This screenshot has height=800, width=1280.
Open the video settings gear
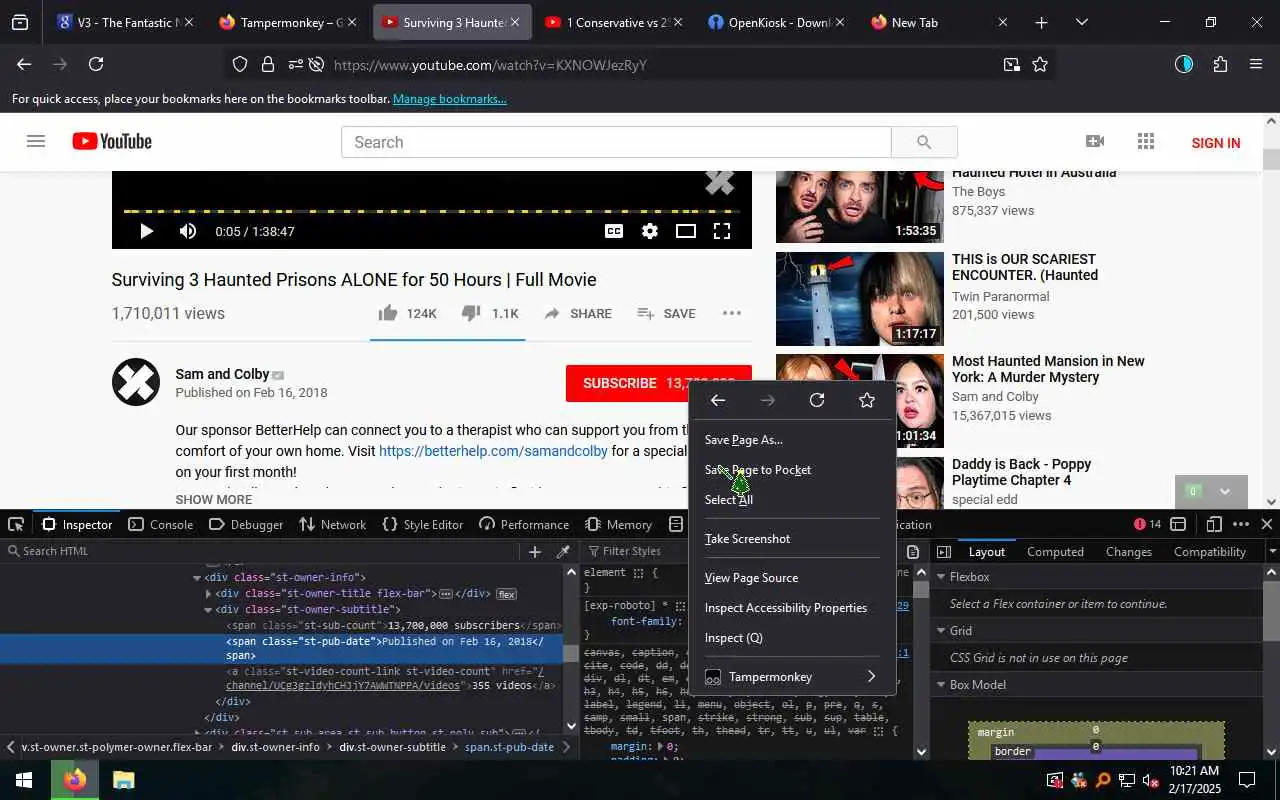pyautogui.click(x=650, y=231)
